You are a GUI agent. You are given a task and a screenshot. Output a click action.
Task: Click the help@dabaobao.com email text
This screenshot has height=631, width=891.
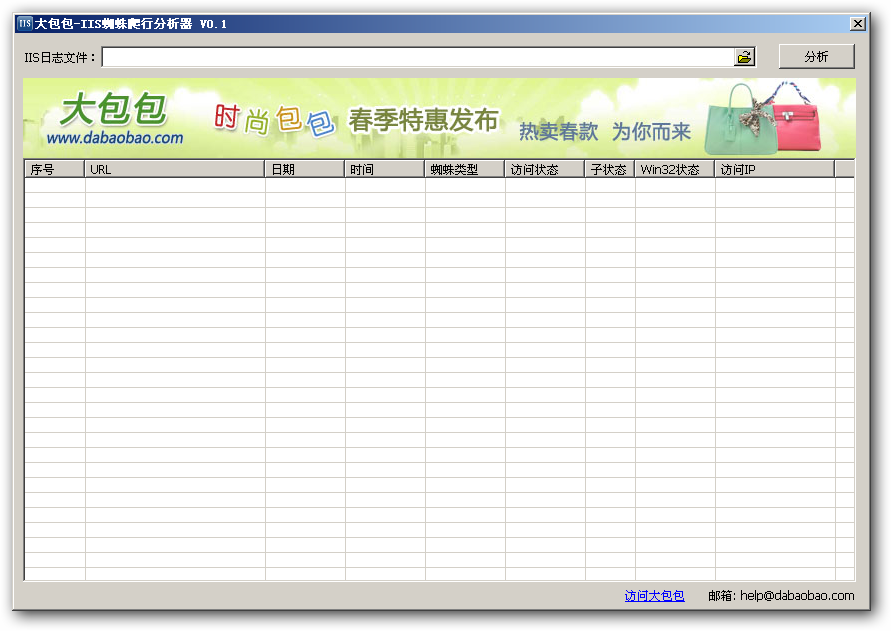tap(797, 595)
